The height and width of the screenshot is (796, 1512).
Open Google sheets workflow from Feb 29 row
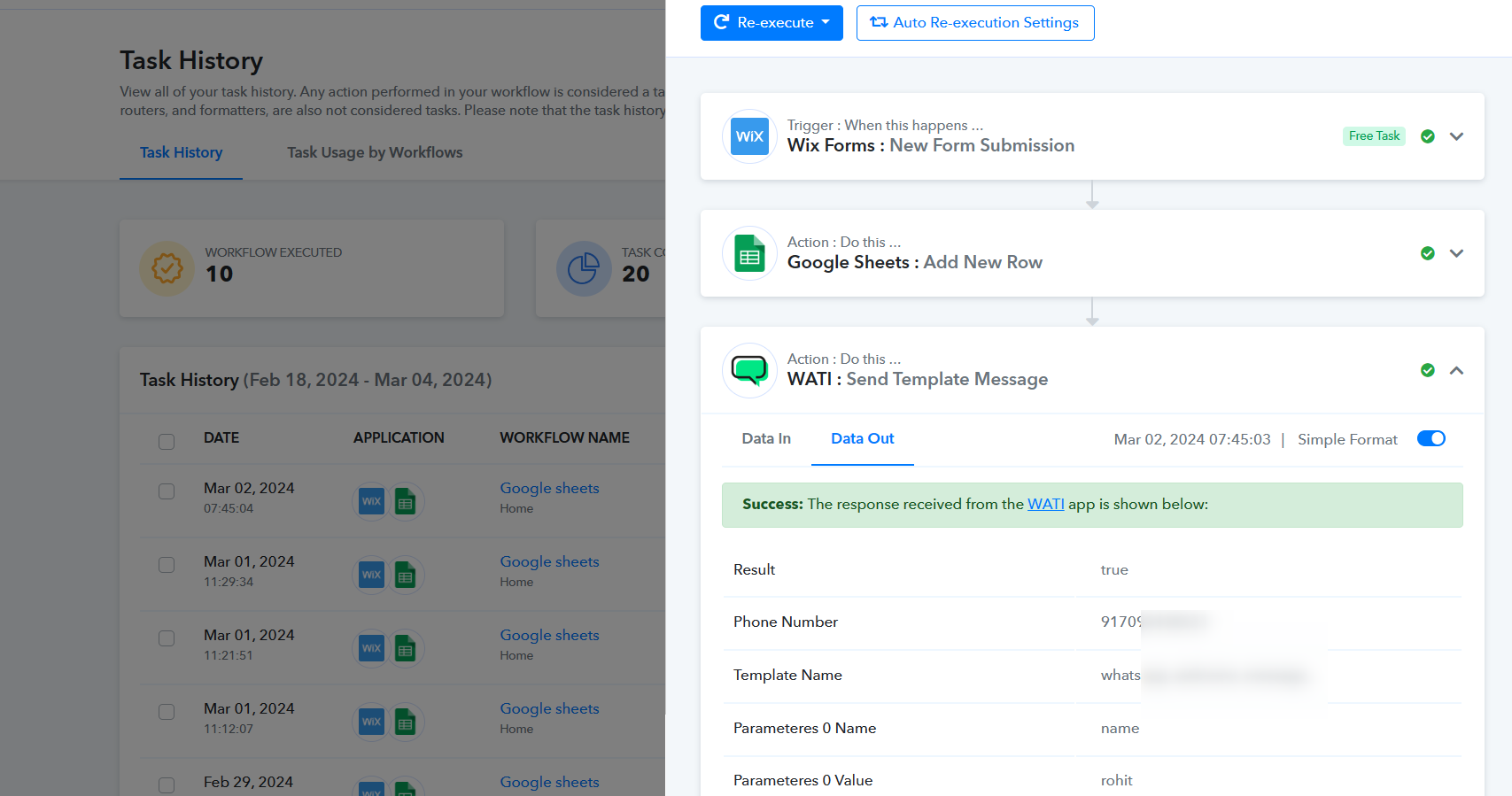(549, 782)
